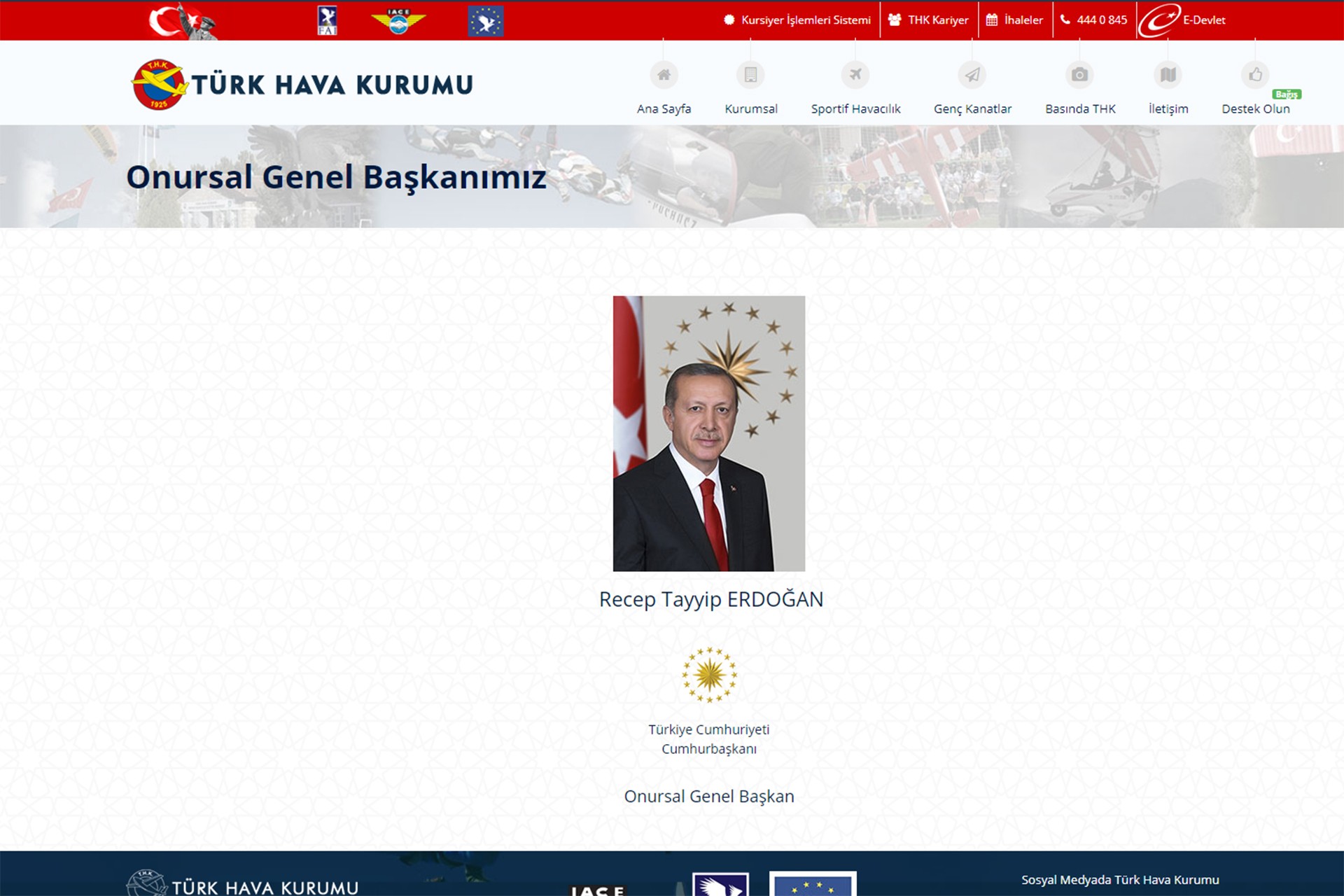Click the E-Devlet swoosh logo icon

tap(1159, 20)
